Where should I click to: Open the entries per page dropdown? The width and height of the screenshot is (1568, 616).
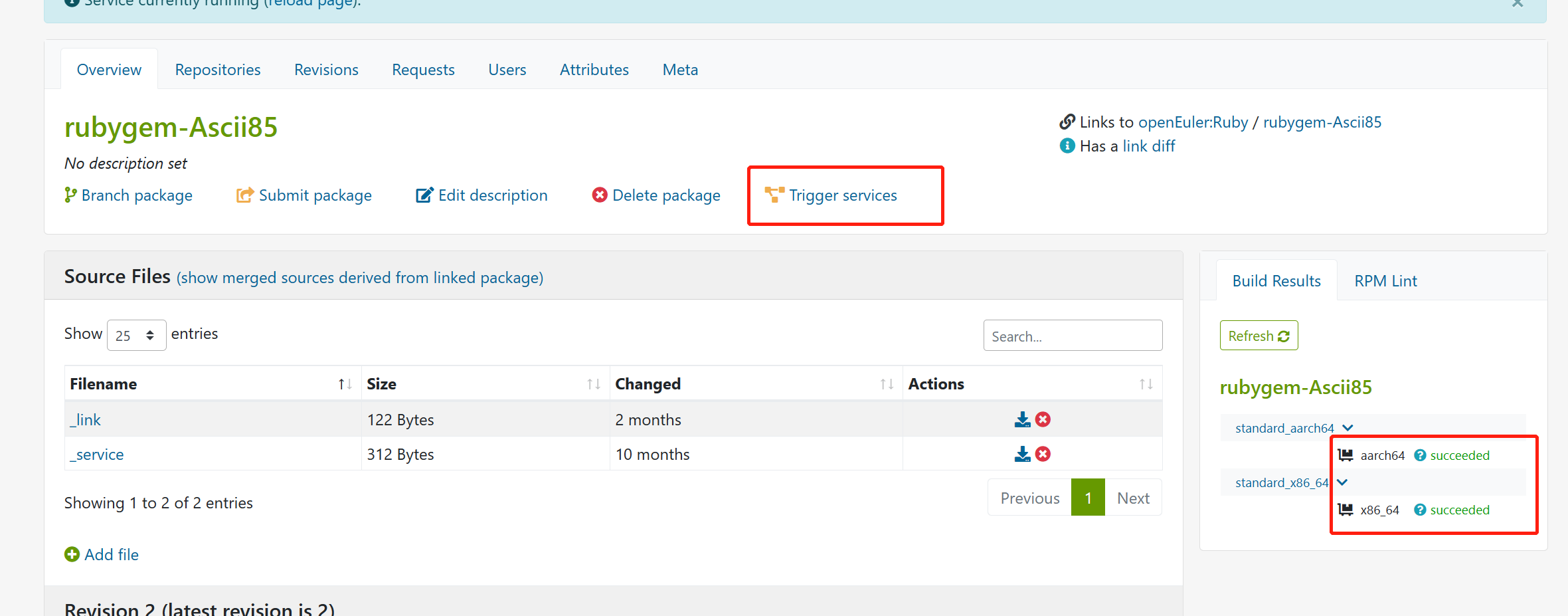pos(136,335)
